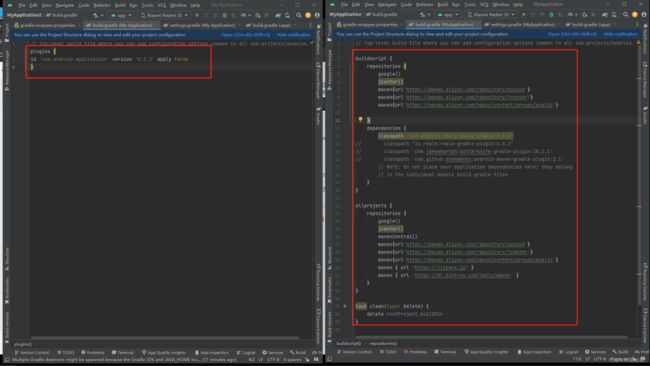Open Xiaomi Redmi device dropdown in right window
The height and width of the screenshot is (366, 650).
tap(491, 15)
